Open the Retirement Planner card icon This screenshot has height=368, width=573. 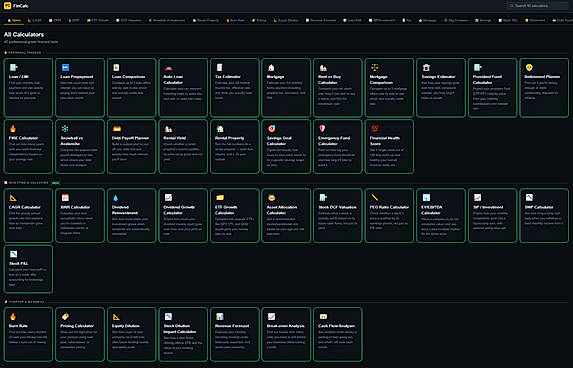pos(529,68)
